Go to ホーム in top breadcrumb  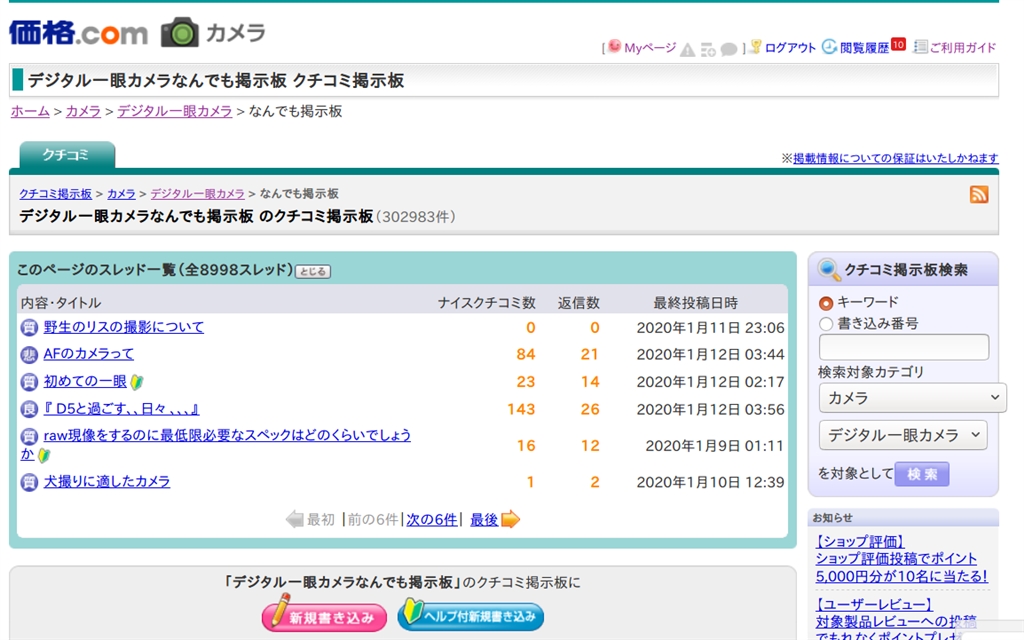coord(30,111)
